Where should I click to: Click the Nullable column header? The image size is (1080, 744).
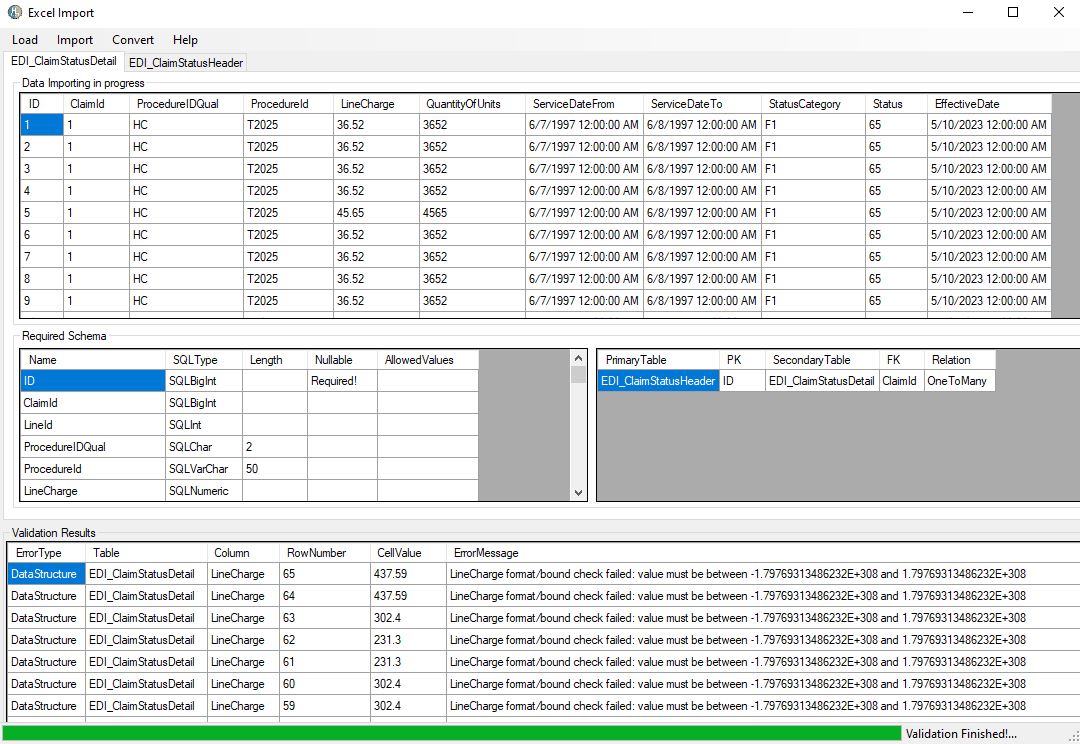(x=342, y=360)
